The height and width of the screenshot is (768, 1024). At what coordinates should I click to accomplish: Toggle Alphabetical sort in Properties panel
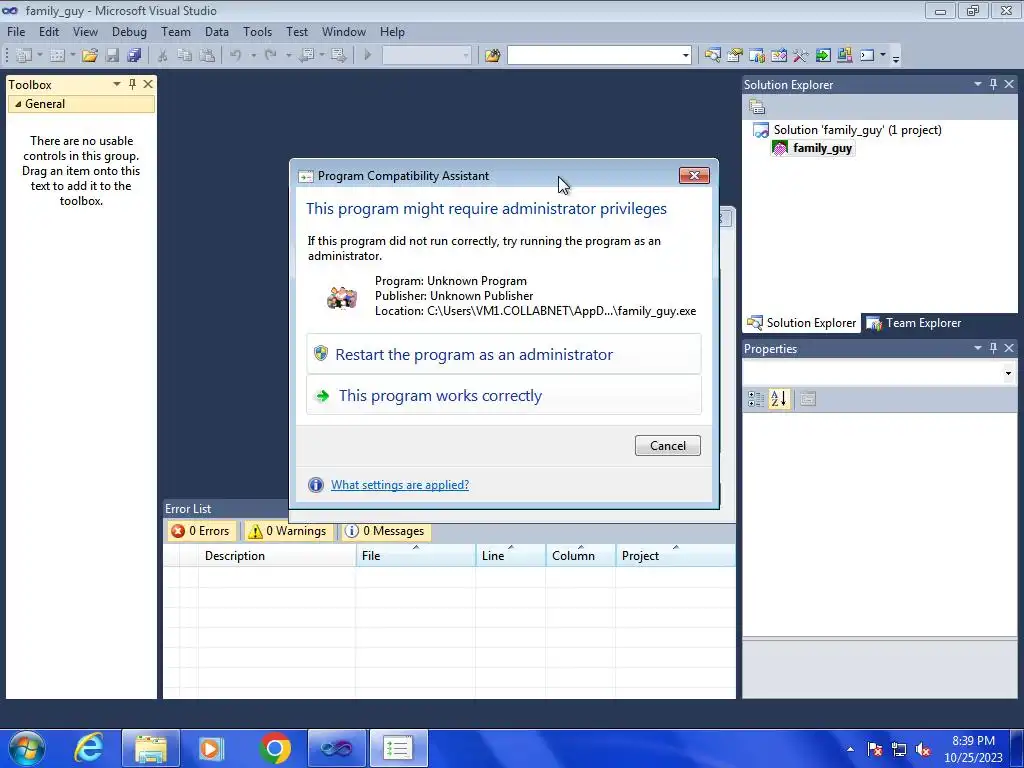[x=778, y=398]
